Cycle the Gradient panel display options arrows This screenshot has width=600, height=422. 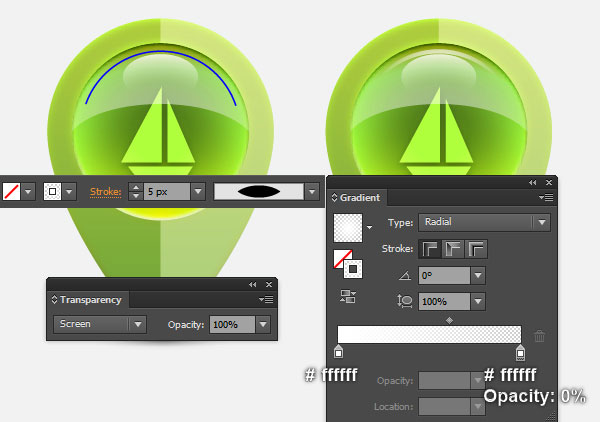coord(334,197)
